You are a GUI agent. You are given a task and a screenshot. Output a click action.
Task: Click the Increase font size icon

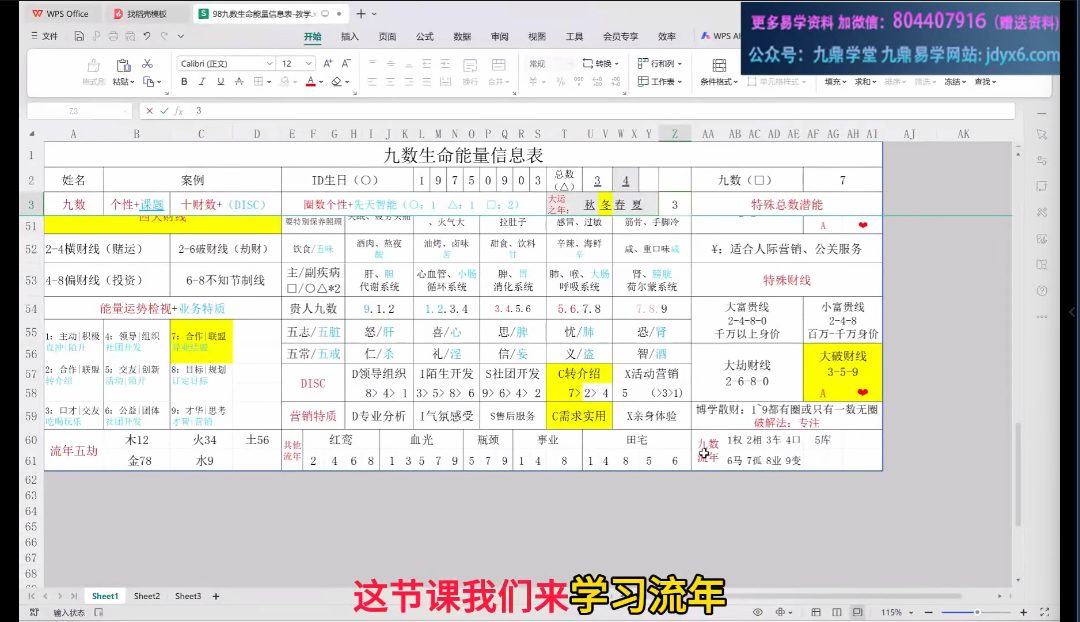(x=329, y=63)
